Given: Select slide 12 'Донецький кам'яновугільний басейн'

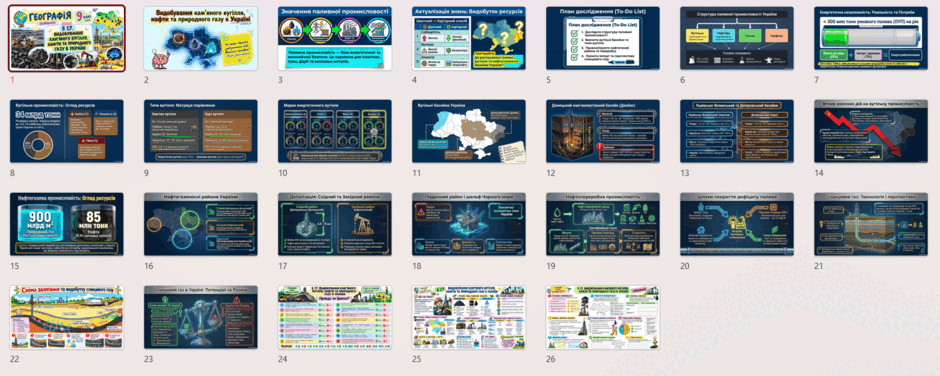Looking at the screenshot, I should click(x=603, y=131).
